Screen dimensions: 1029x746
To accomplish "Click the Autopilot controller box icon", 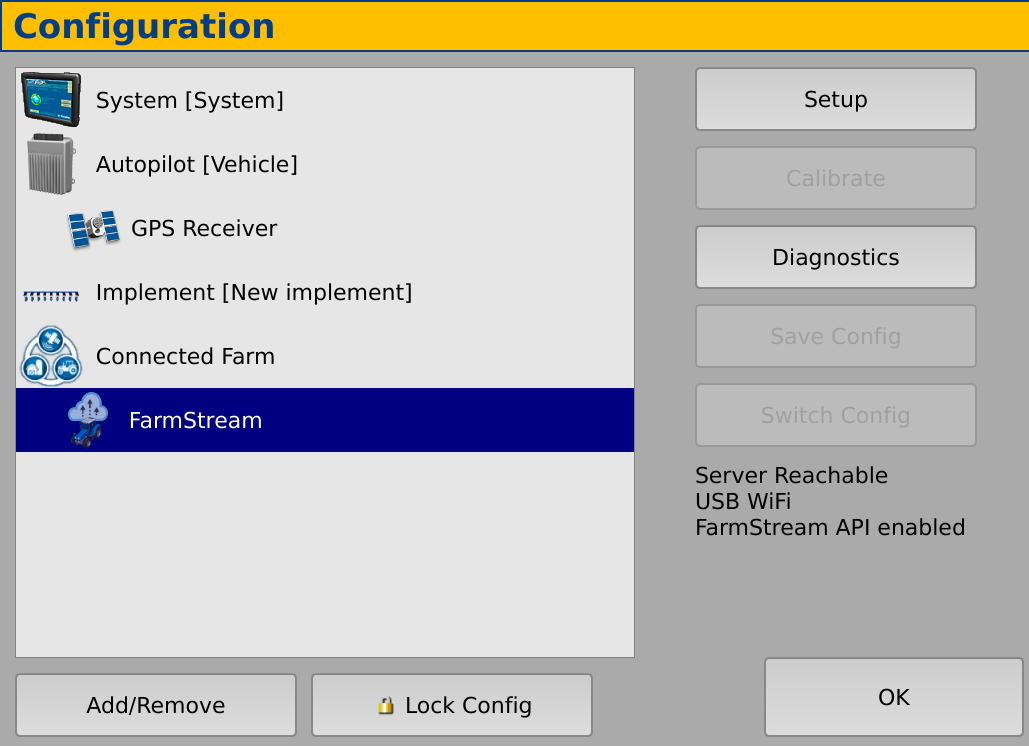I will tap(51, 164).
